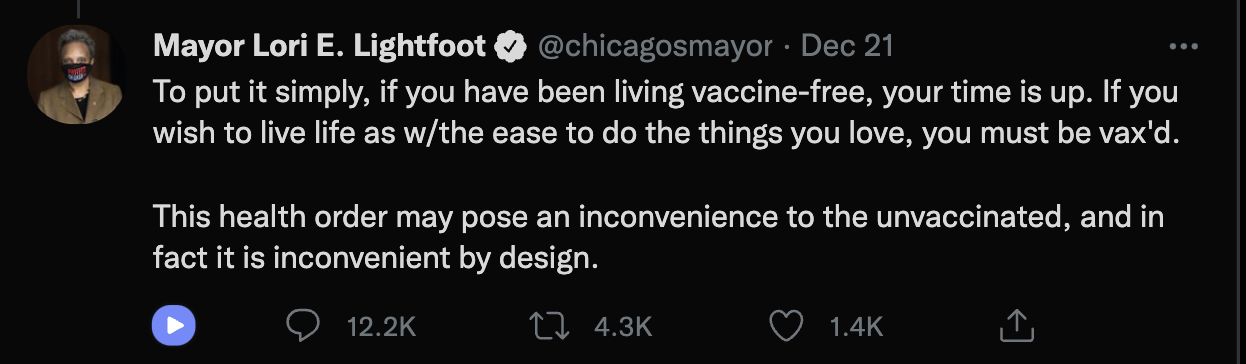Click paragraph beginning 'This health order may'
1246x364 pixels.
click(659, 238)
